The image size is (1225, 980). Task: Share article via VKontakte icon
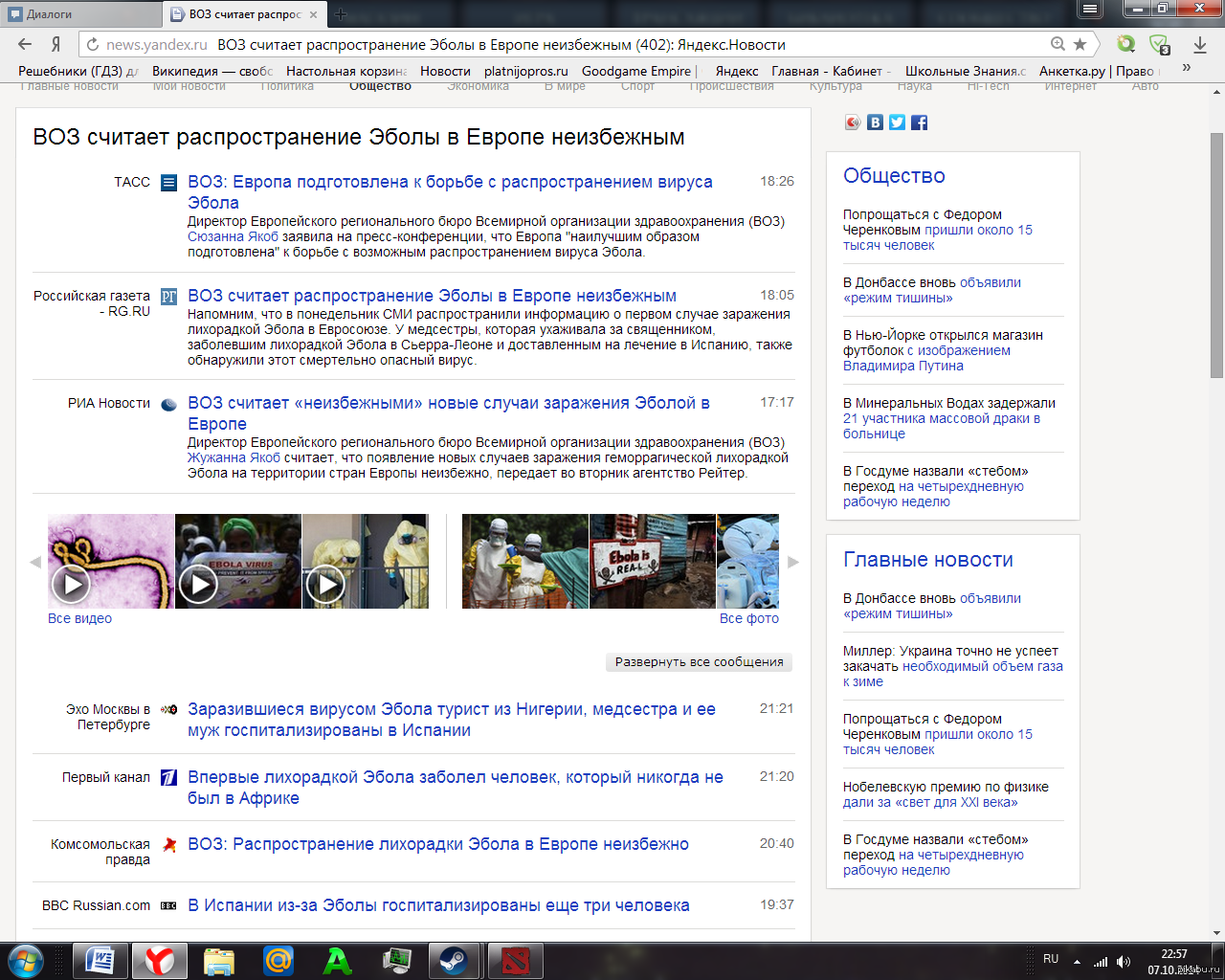875,122
